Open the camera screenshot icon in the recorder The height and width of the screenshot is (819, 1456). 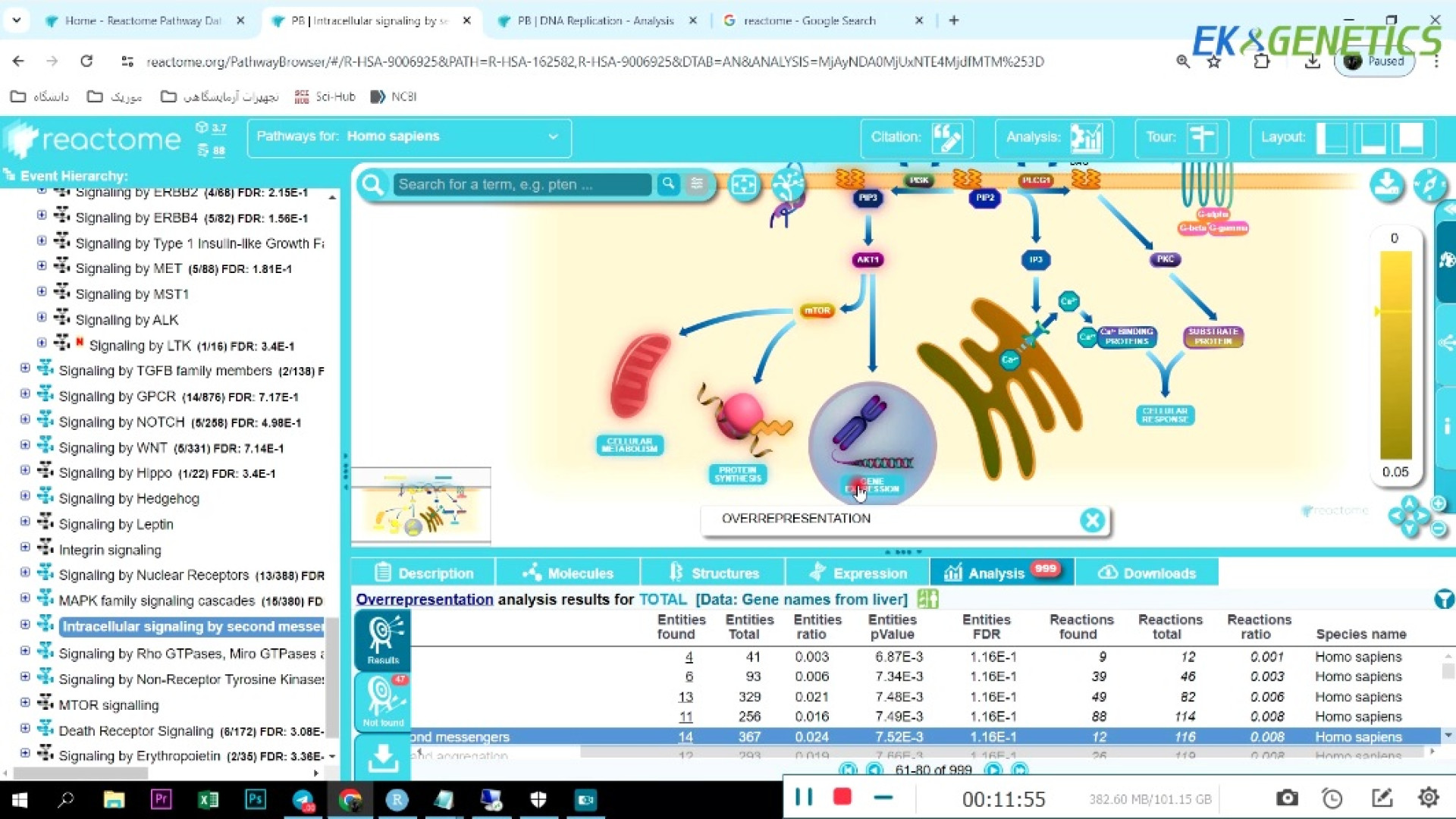pyautogui.click(x=1286, y=798)
